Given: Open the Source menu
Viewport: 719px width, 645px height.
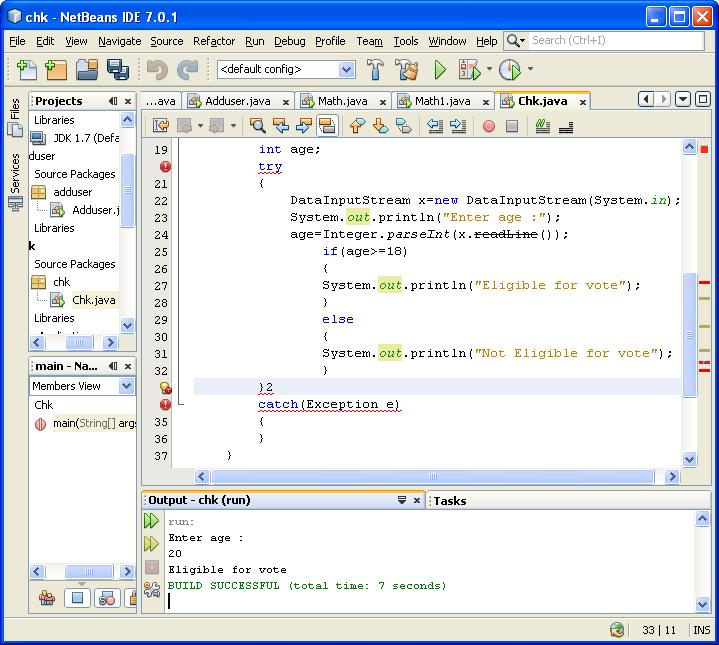Looking at the screenshot, I should tap(166, 41).
